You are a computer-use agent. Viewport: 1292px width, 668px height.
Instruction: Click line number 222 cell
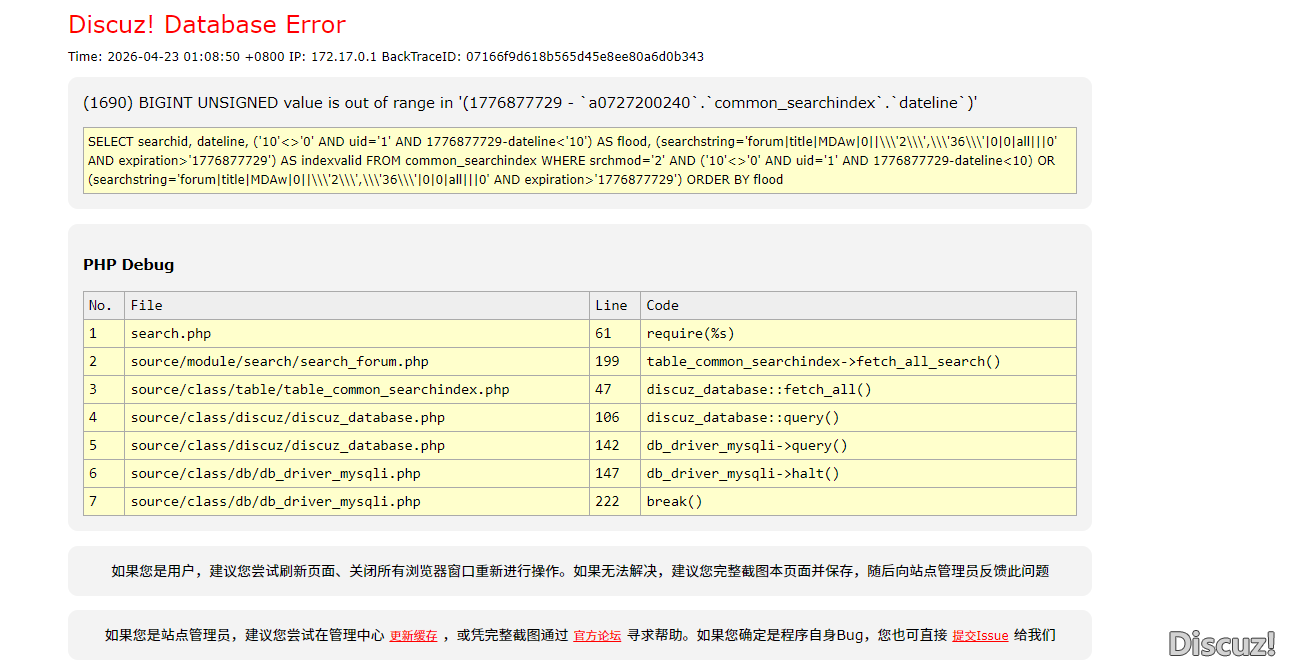(x=607, y=501)
